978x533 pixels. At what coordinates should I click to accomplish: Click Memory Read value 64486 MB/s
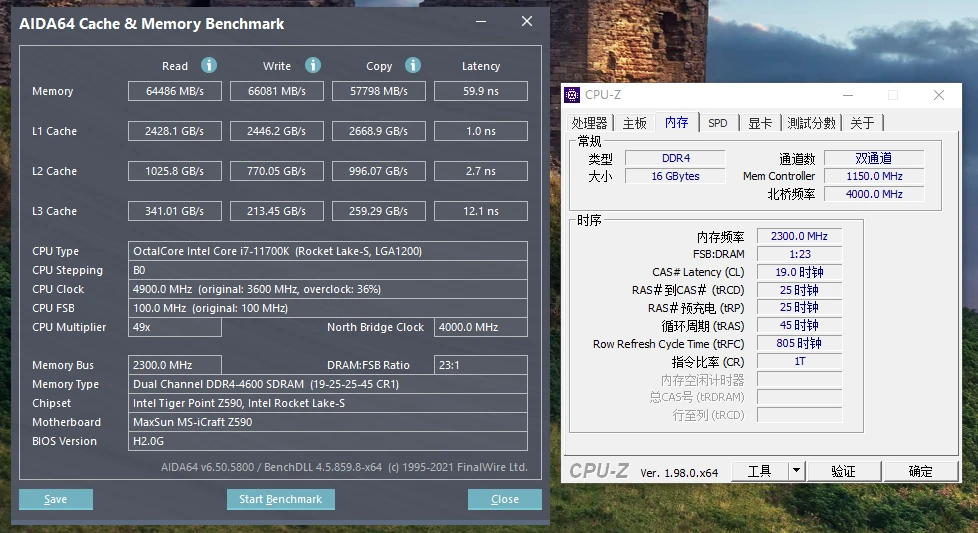pos(175,91)
